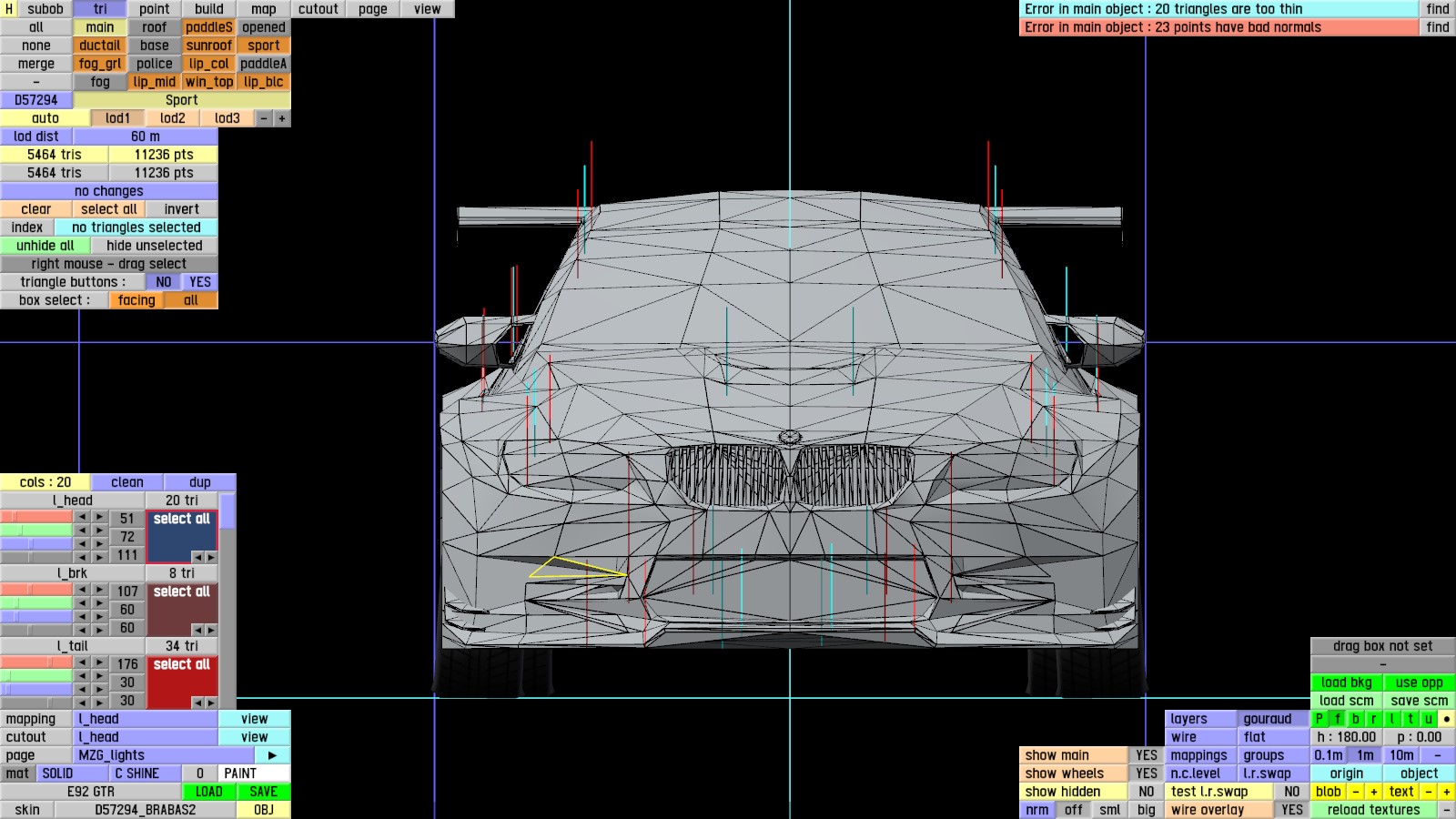
Task: Open the MZG_lights page selector
Action: point(164,755)
